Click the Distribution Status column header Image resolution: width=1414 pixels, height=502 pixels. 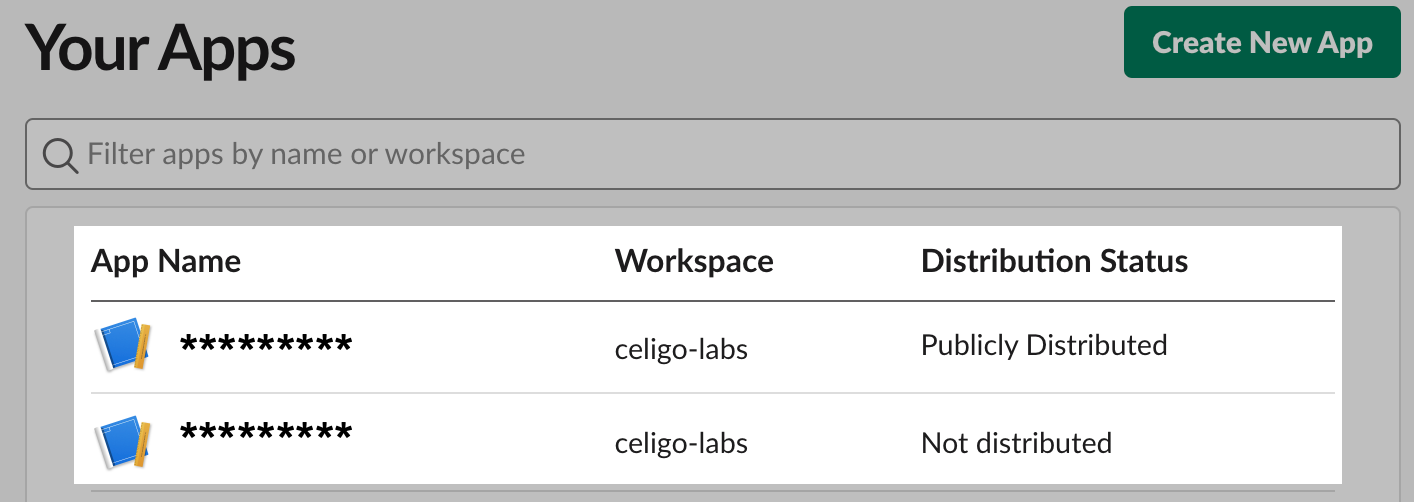tap(1054, 262)
